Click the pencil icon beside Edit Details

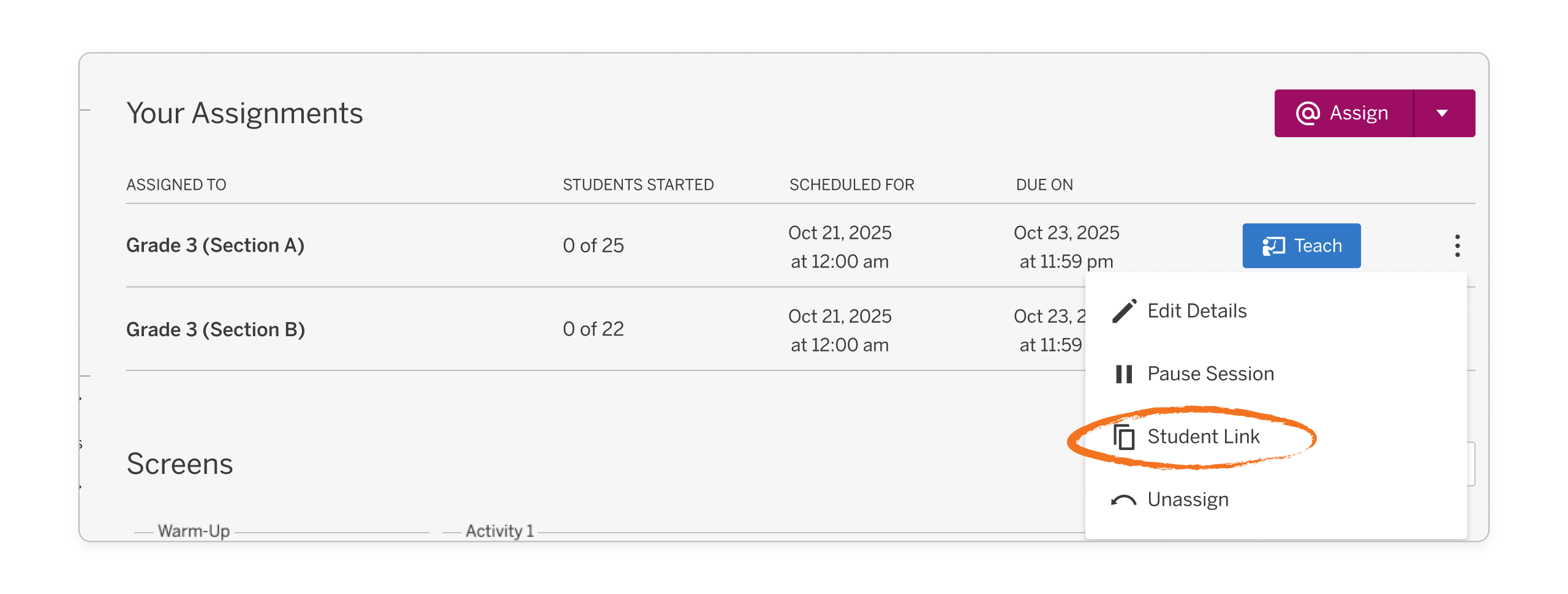click(x=1123, y=310)
